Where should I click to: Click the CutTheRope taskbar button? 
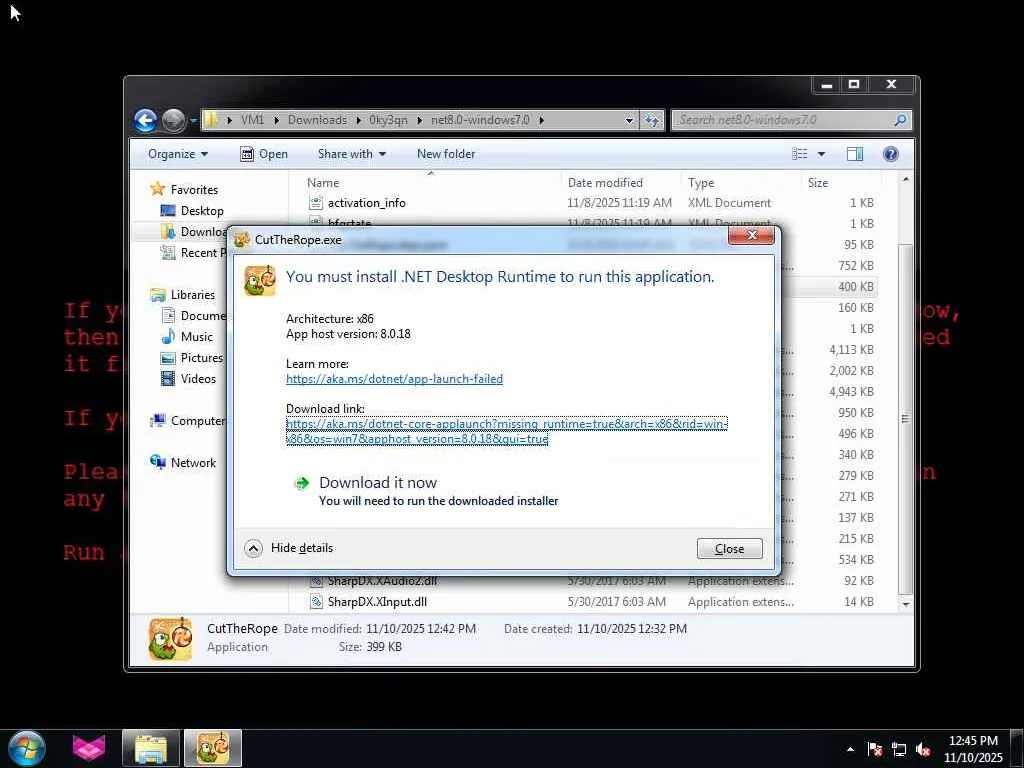point(213,748)
